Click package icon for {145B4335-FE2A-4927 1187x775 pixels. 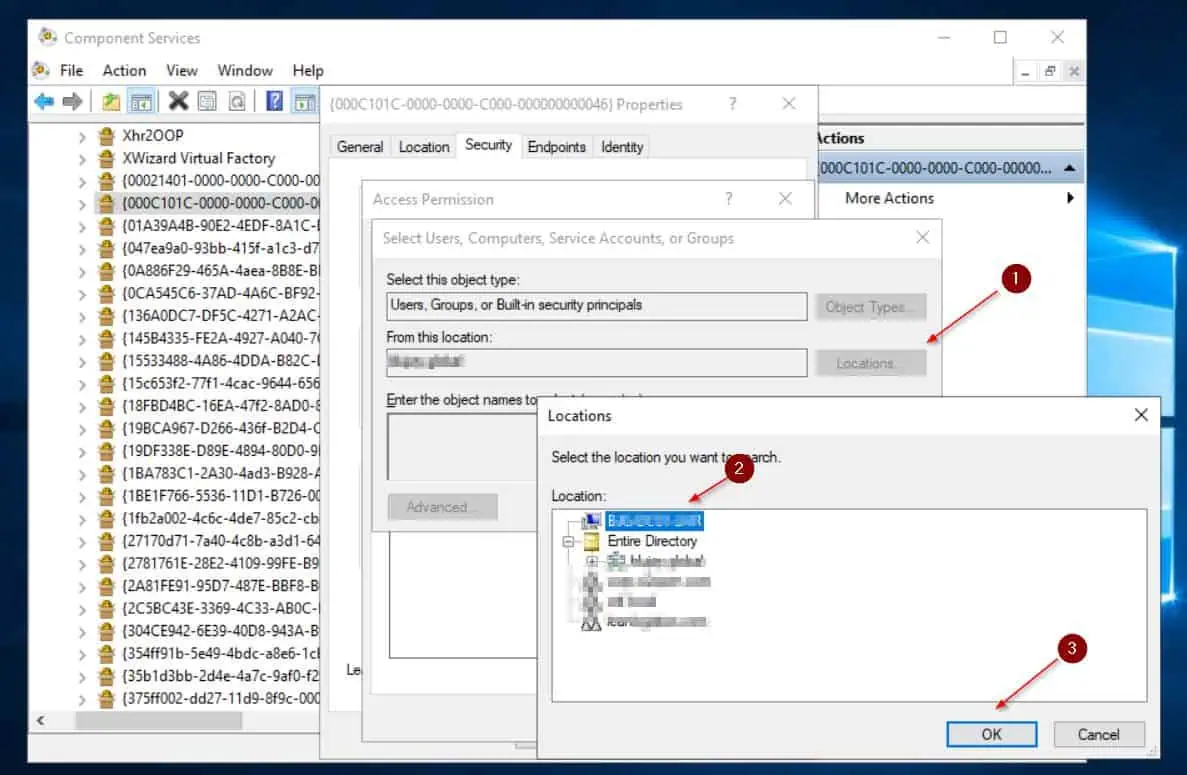[107, 338]
